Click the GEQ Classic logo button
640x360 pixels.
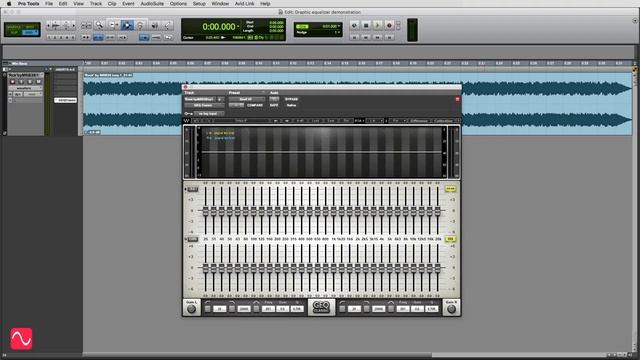coord(321,307)
